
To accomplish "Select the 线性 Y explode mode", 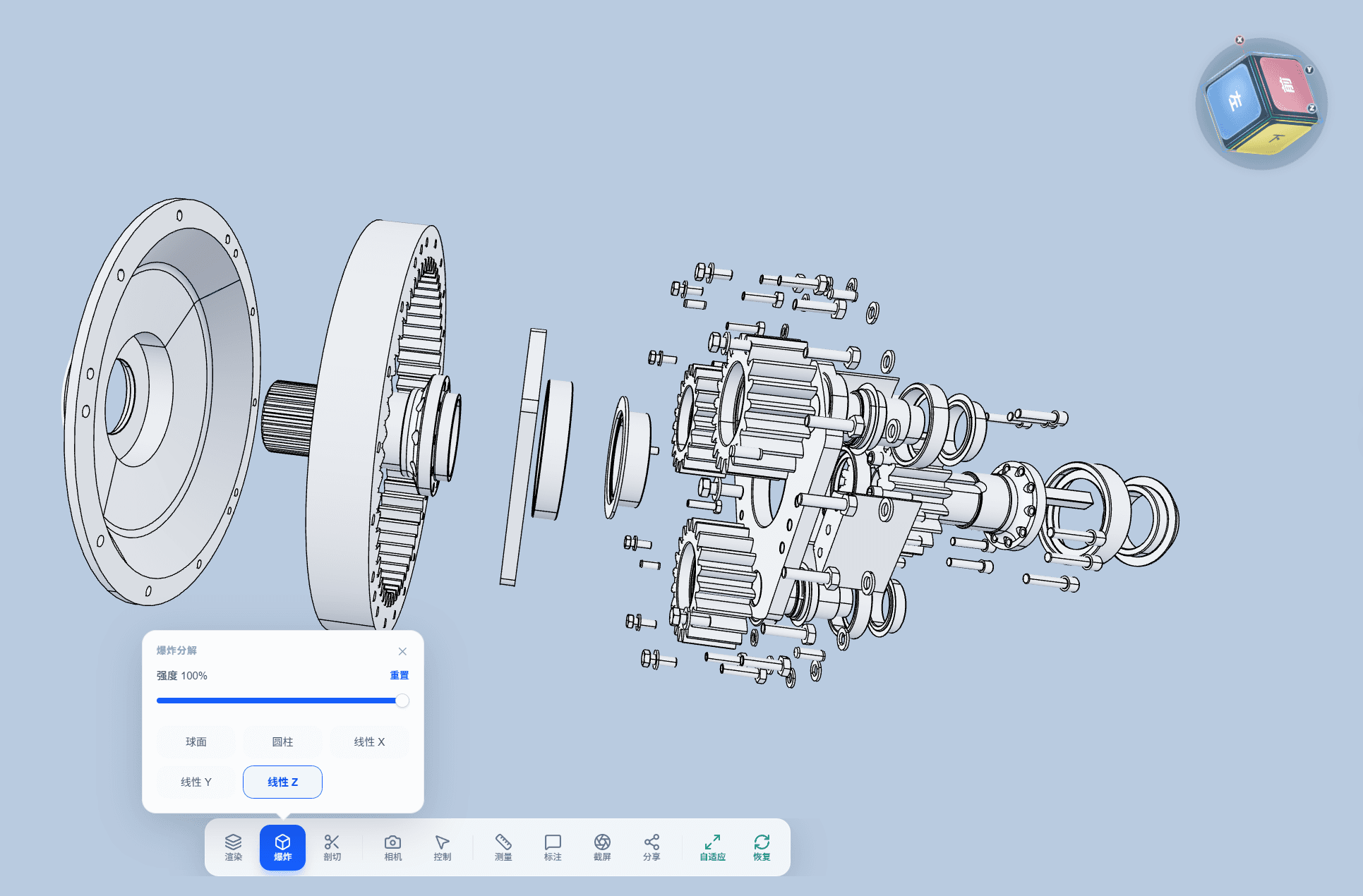I will coord(196,782).
